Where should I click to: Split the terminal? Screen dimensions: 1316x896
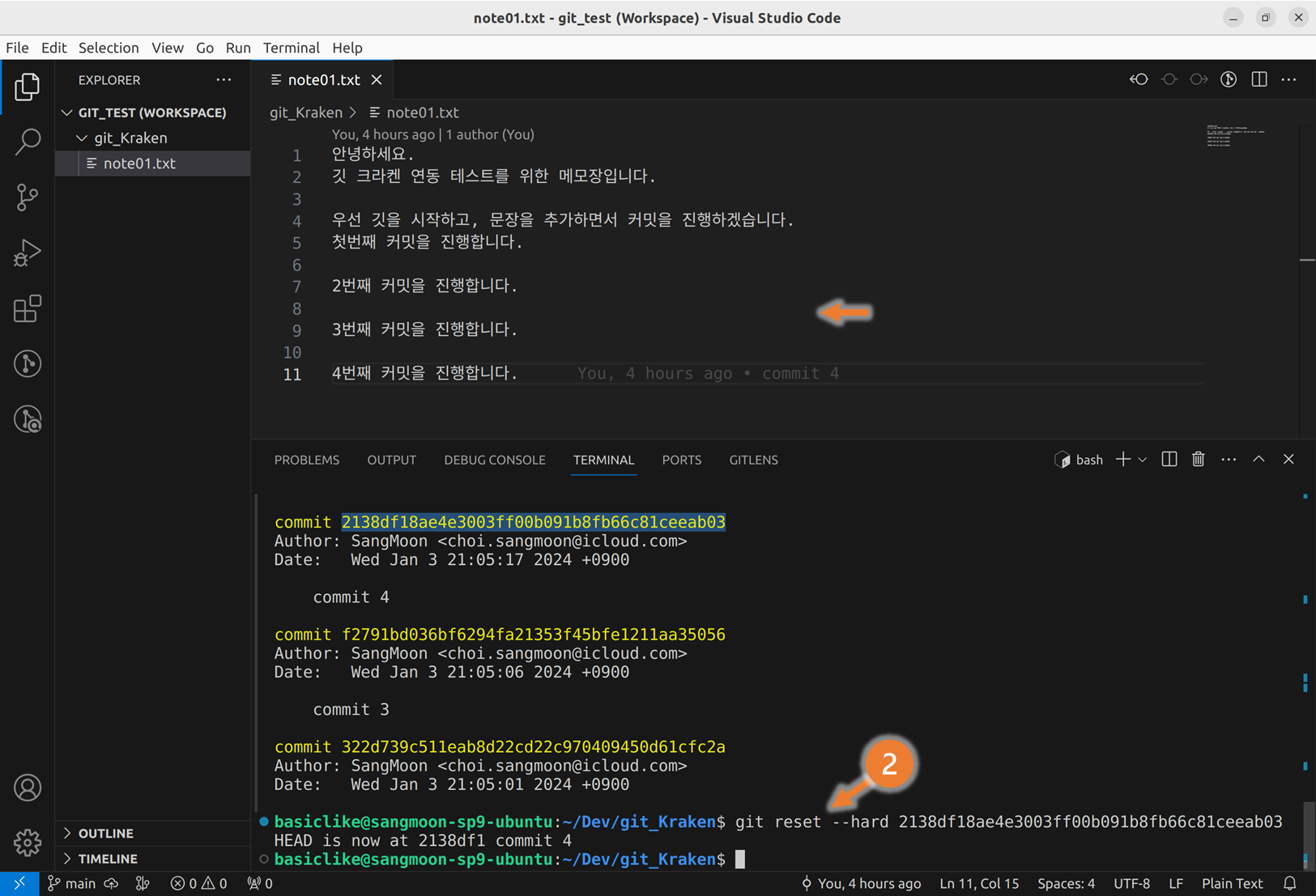click(x=1169, y=460)
